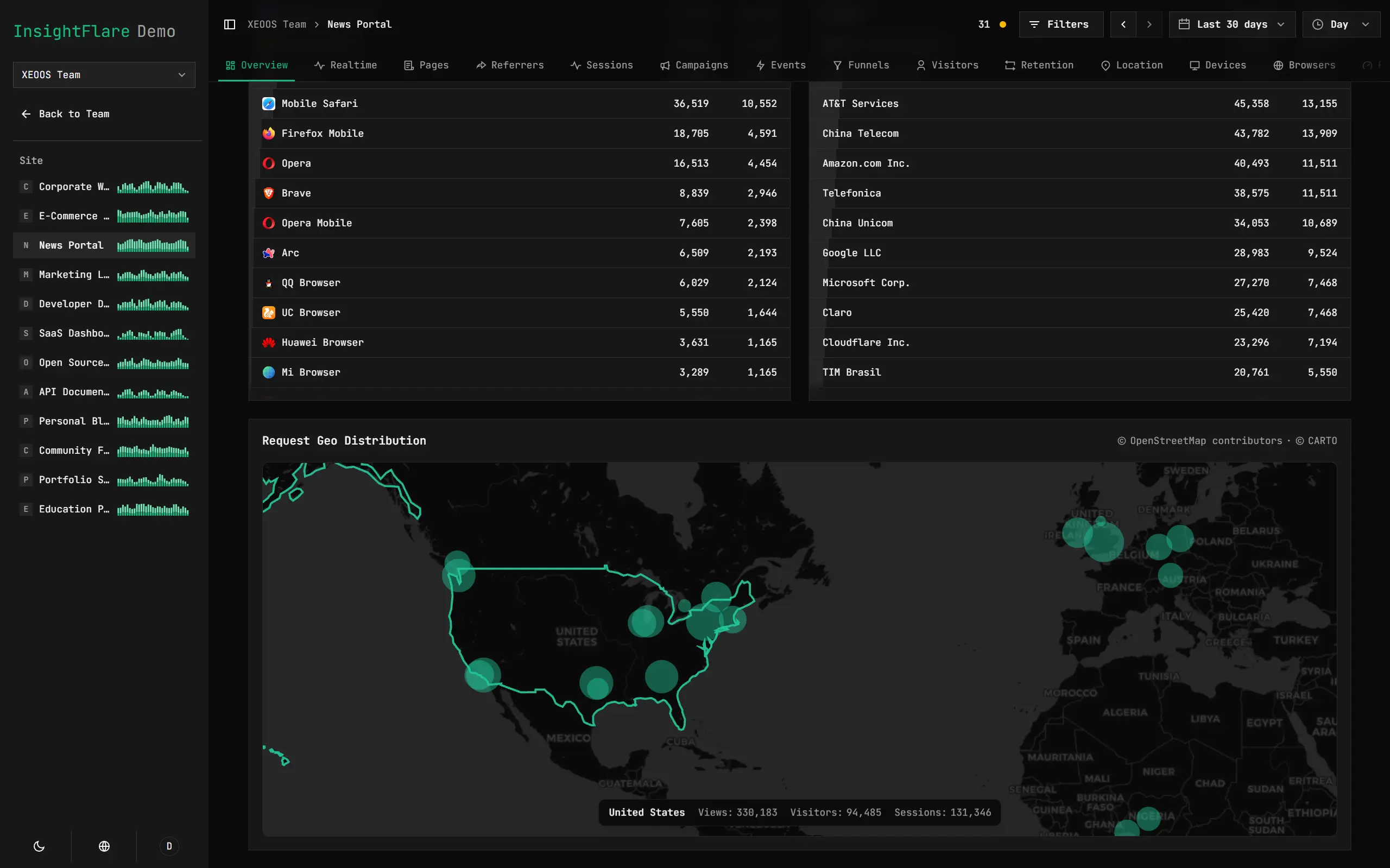Screen dimensions: 1390x868
Task: Click the E-Commerce site letter badge
Action: pos(26,216)
